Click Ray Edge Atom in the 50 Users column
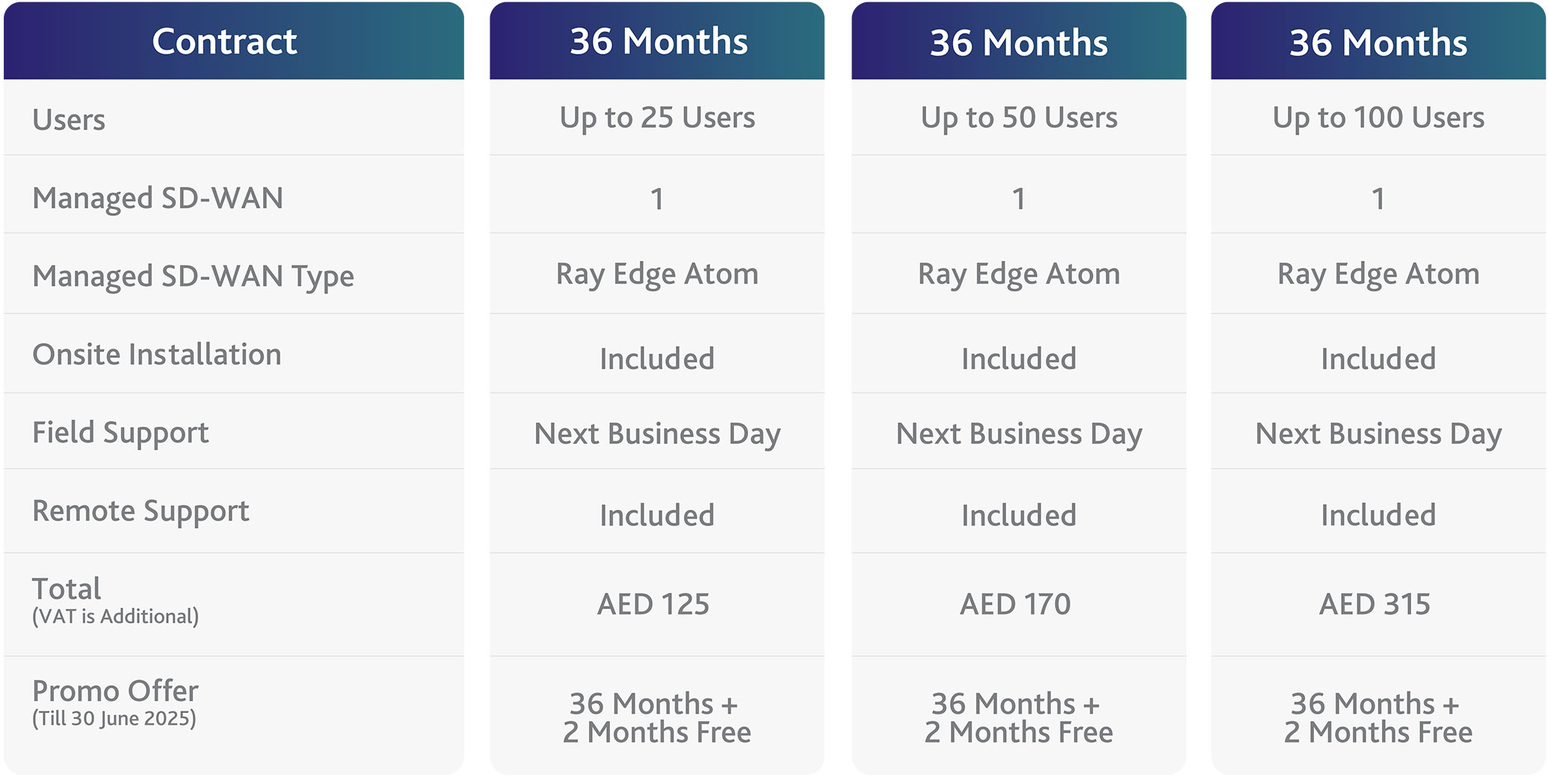 (1019, 274)
